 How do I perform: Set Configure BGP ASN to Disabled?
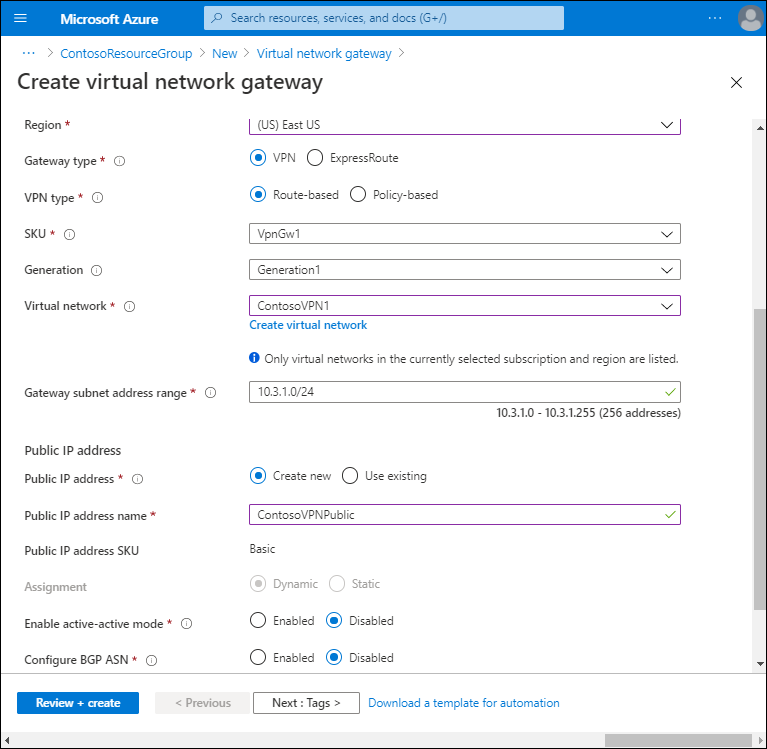(334, 657)
